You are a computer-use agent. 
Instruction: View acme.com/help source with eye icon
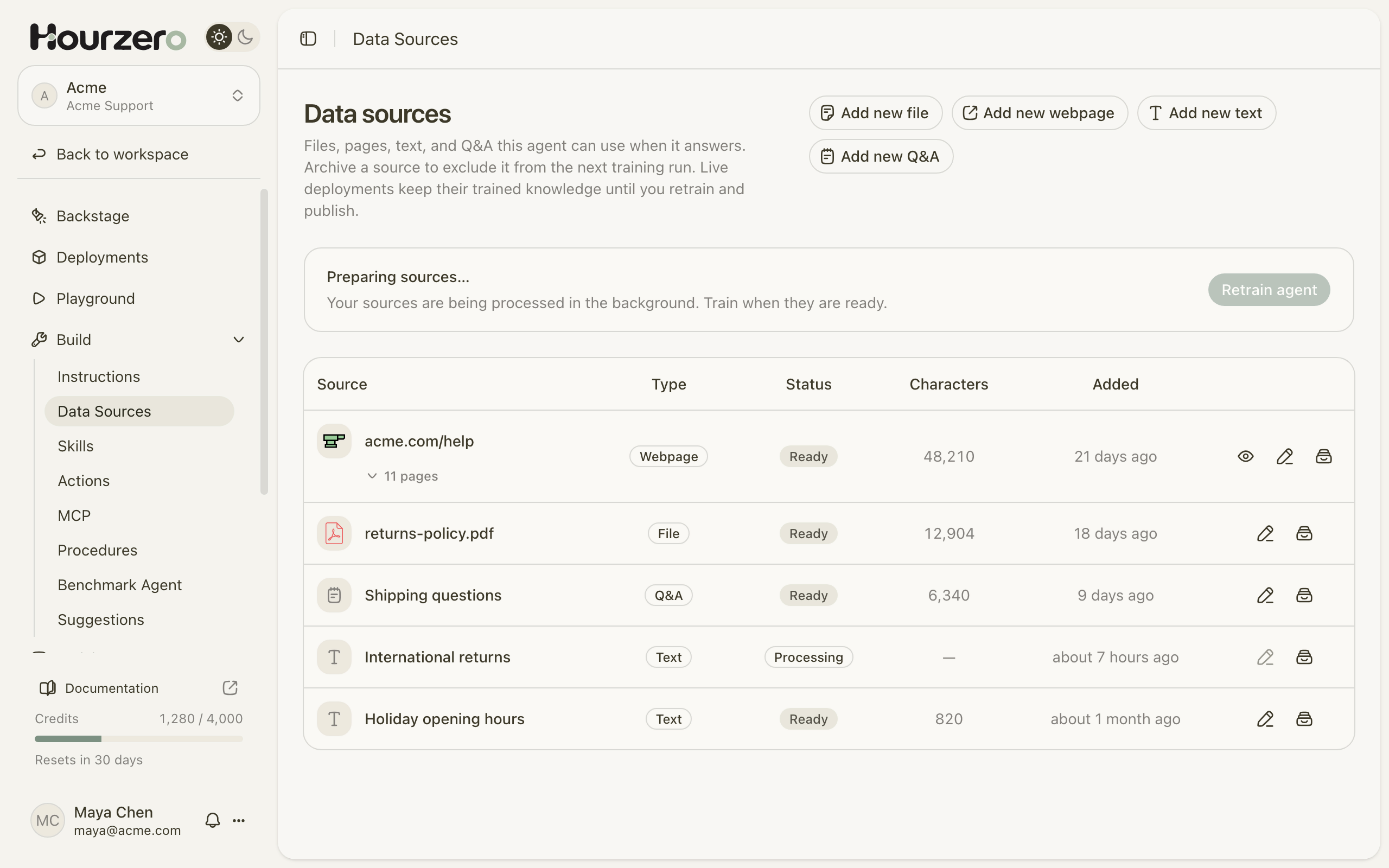pyautogui.click(x=1246, y=456)
